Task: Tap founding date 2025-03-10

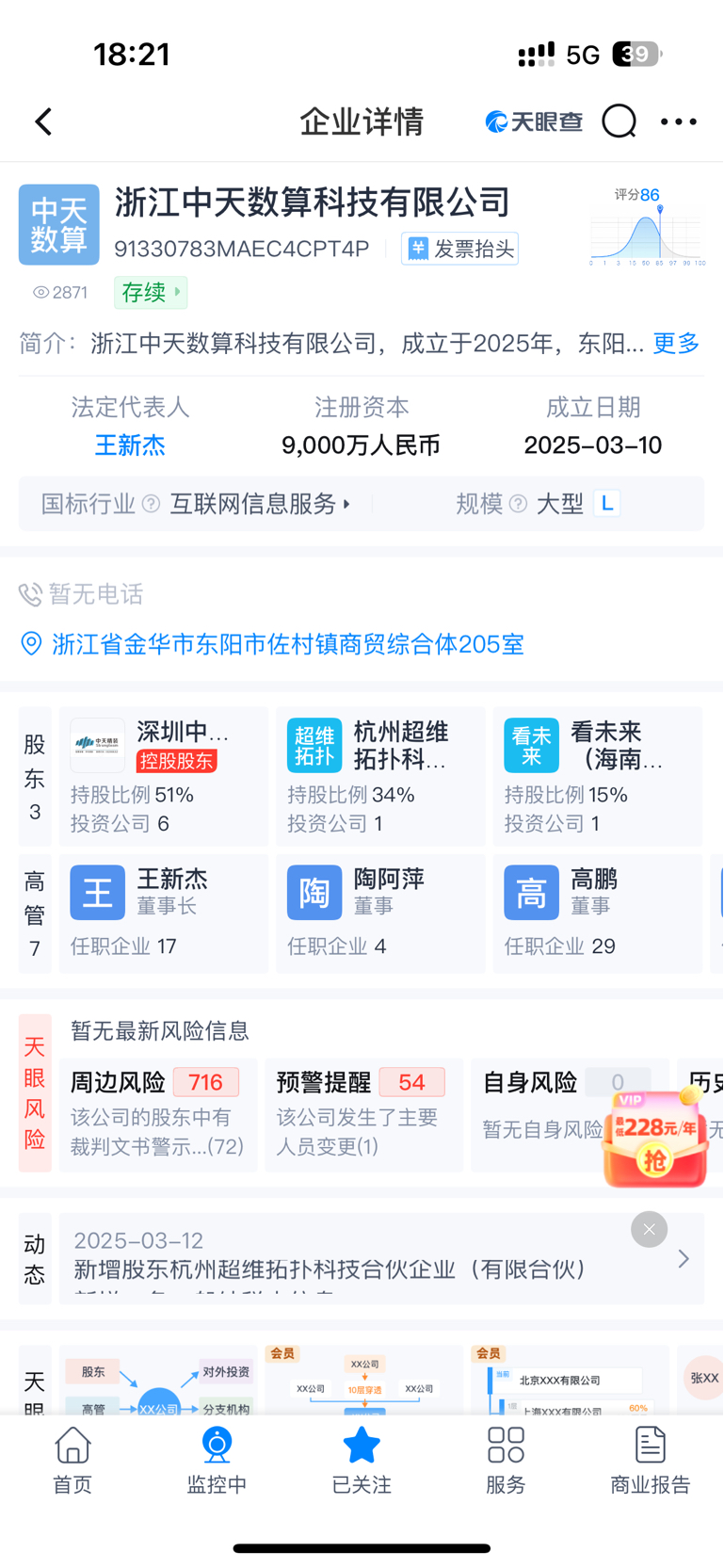Action: [593, 445]
